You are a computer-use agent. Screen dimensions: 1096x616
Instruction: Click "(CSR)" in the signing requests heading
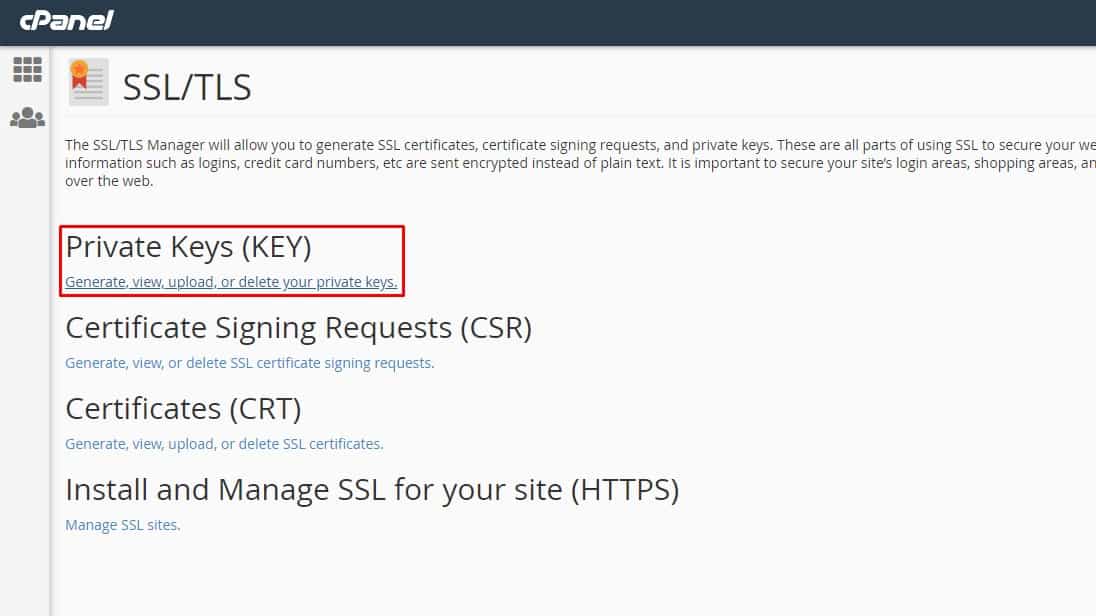coord(496,328)
